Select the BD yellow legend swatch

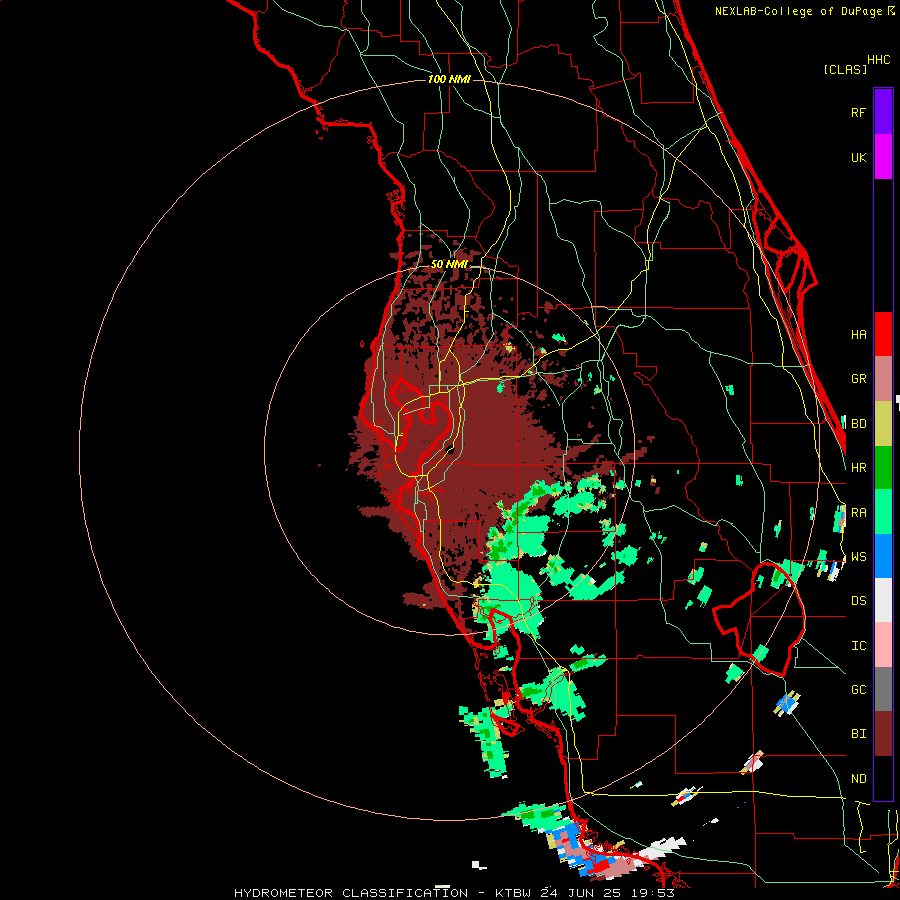(883, 424)
